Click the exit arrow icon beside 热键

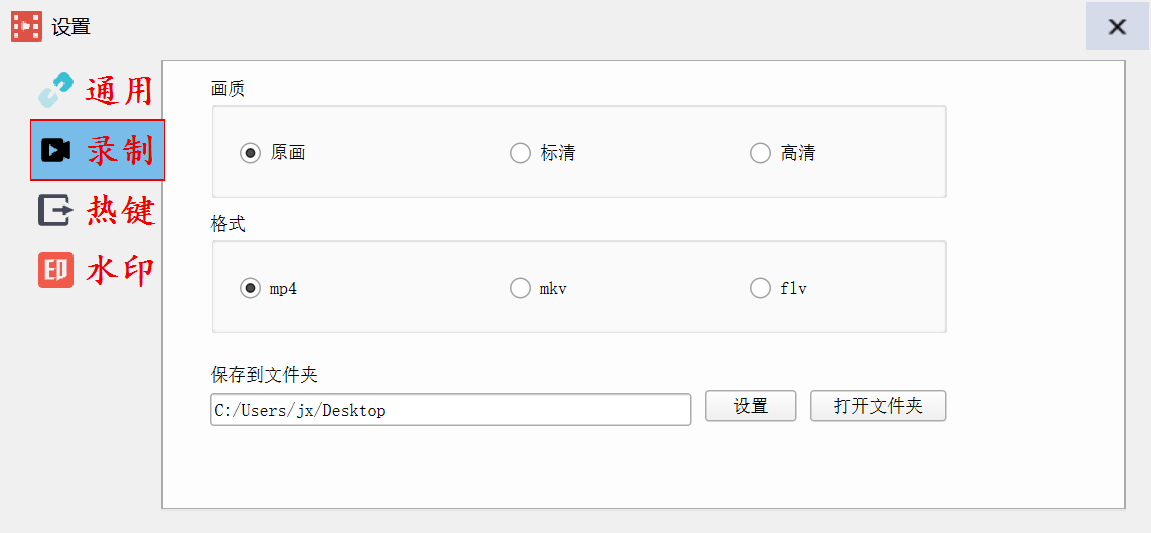tap(56, 210)
